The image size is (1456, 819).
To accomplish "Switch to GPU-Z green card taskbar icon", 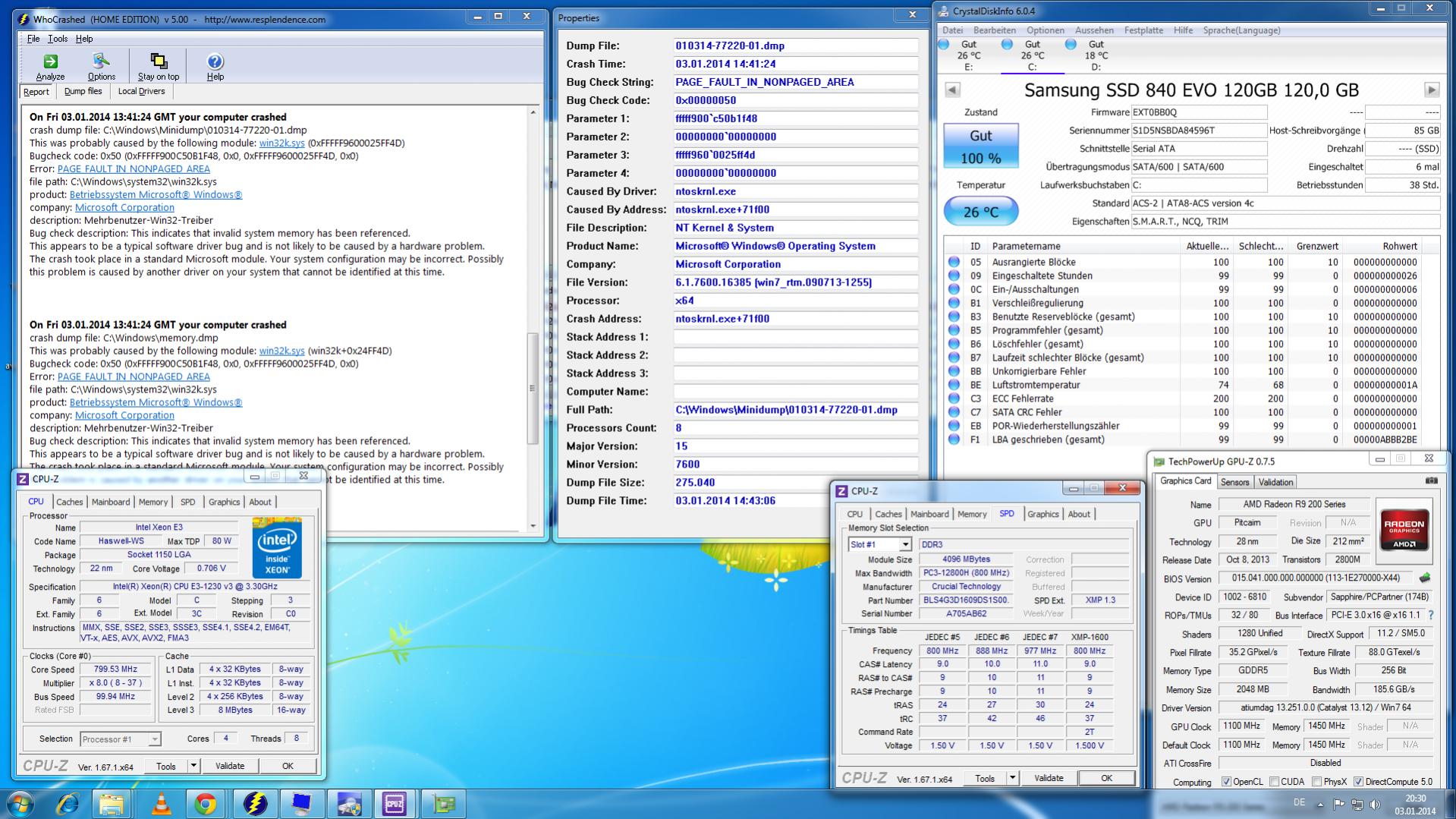I will point(443,803).
